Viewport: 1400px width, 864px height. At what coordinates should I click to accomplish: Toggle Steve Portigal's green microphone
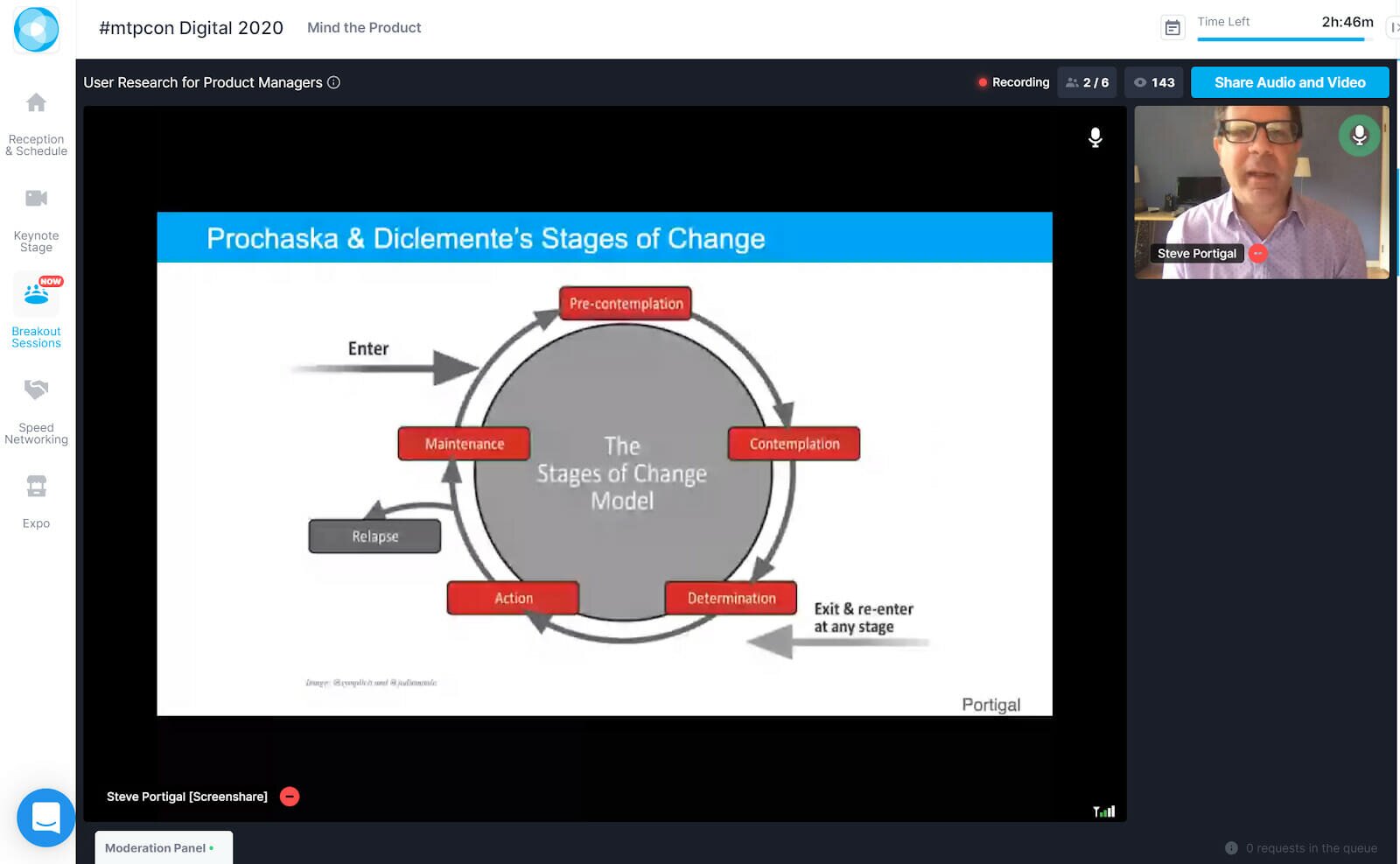coord(1359,136)
